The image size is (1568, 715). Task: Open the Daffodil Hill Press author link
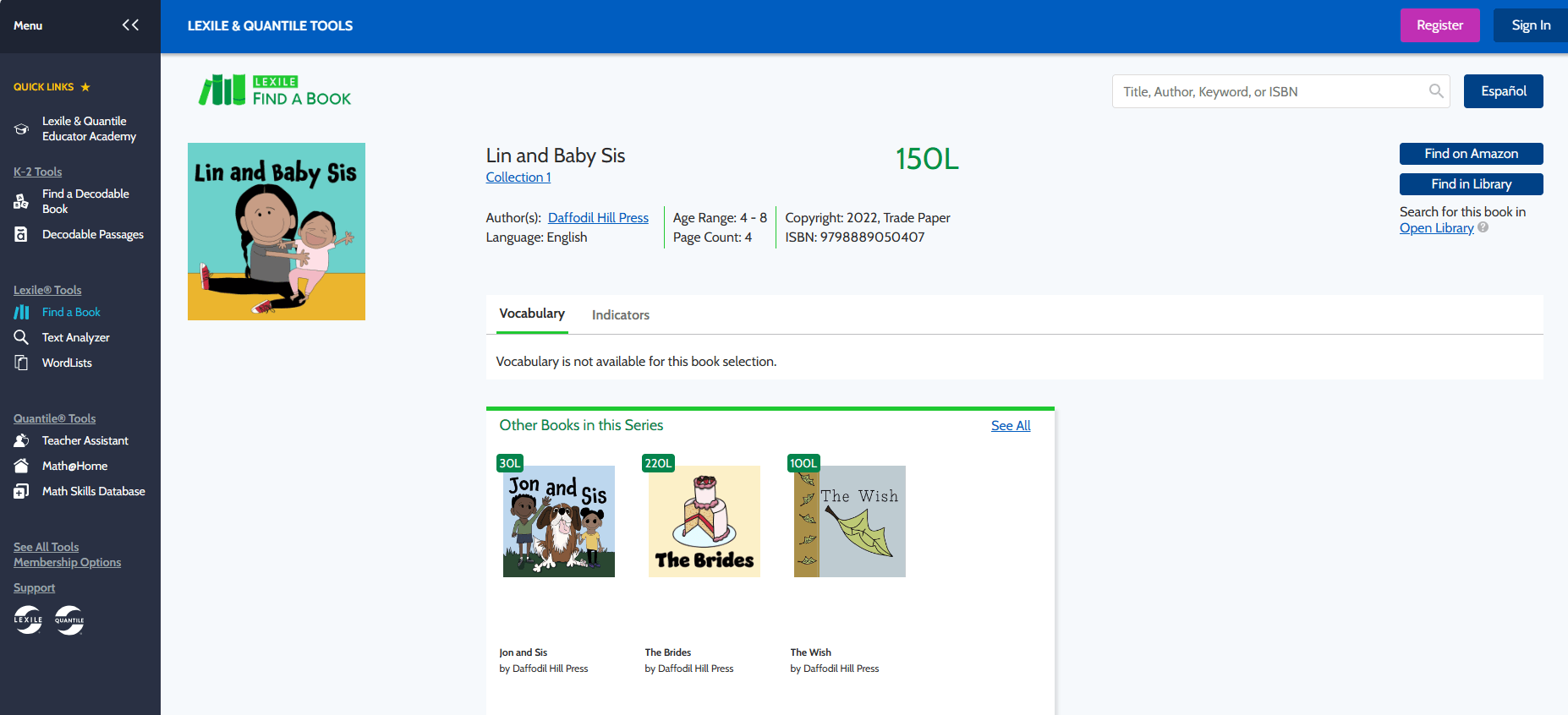[x=598, y=218]
